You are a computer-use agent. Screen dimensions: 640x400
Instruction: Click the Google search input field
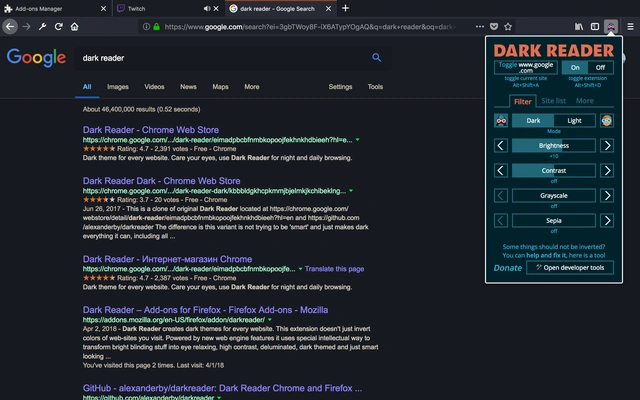[224, 58]
